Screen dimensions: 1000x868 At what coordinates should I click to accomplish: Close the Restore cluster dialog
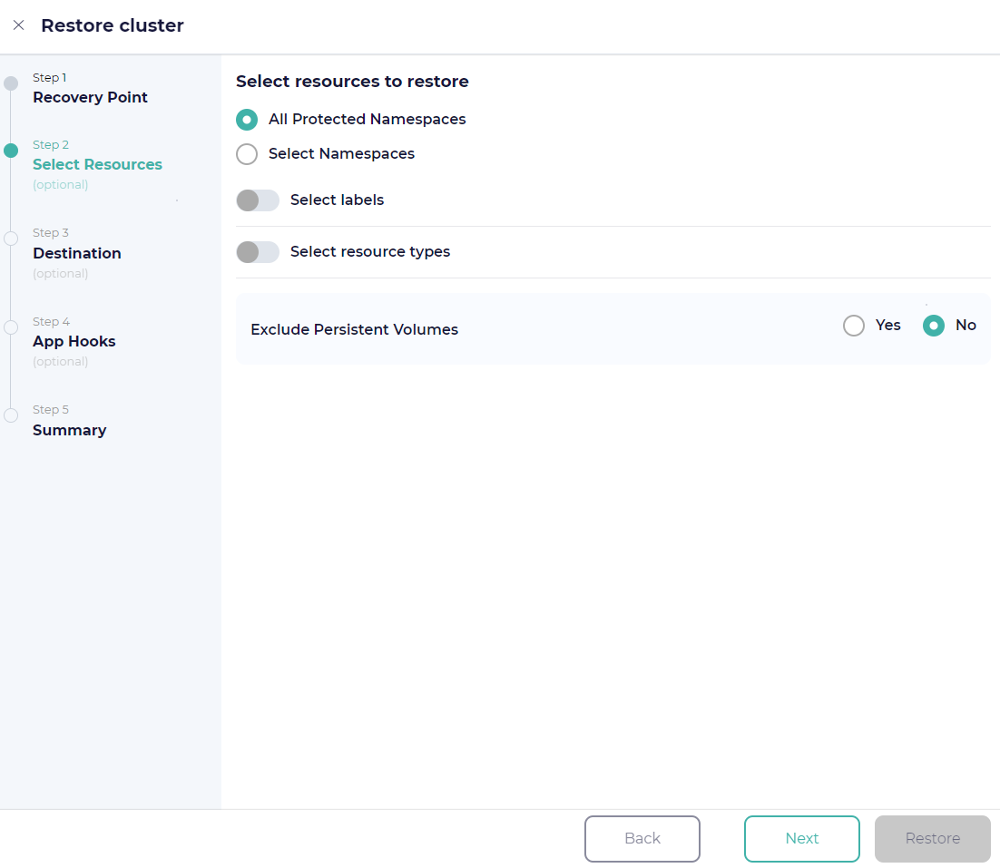point(18,25)
